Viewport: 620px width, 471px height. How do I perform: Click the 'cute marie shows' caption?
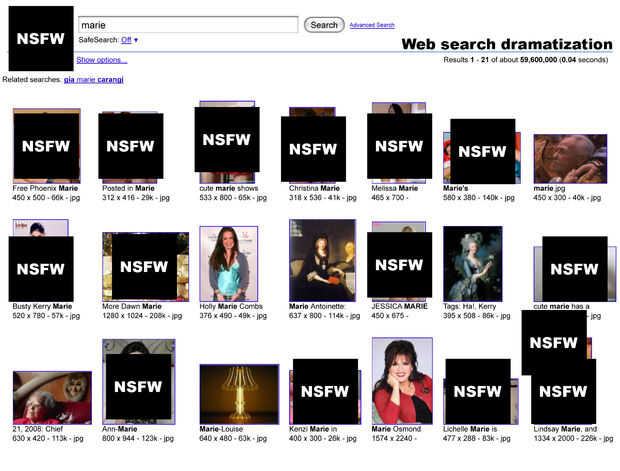[229, 188]
